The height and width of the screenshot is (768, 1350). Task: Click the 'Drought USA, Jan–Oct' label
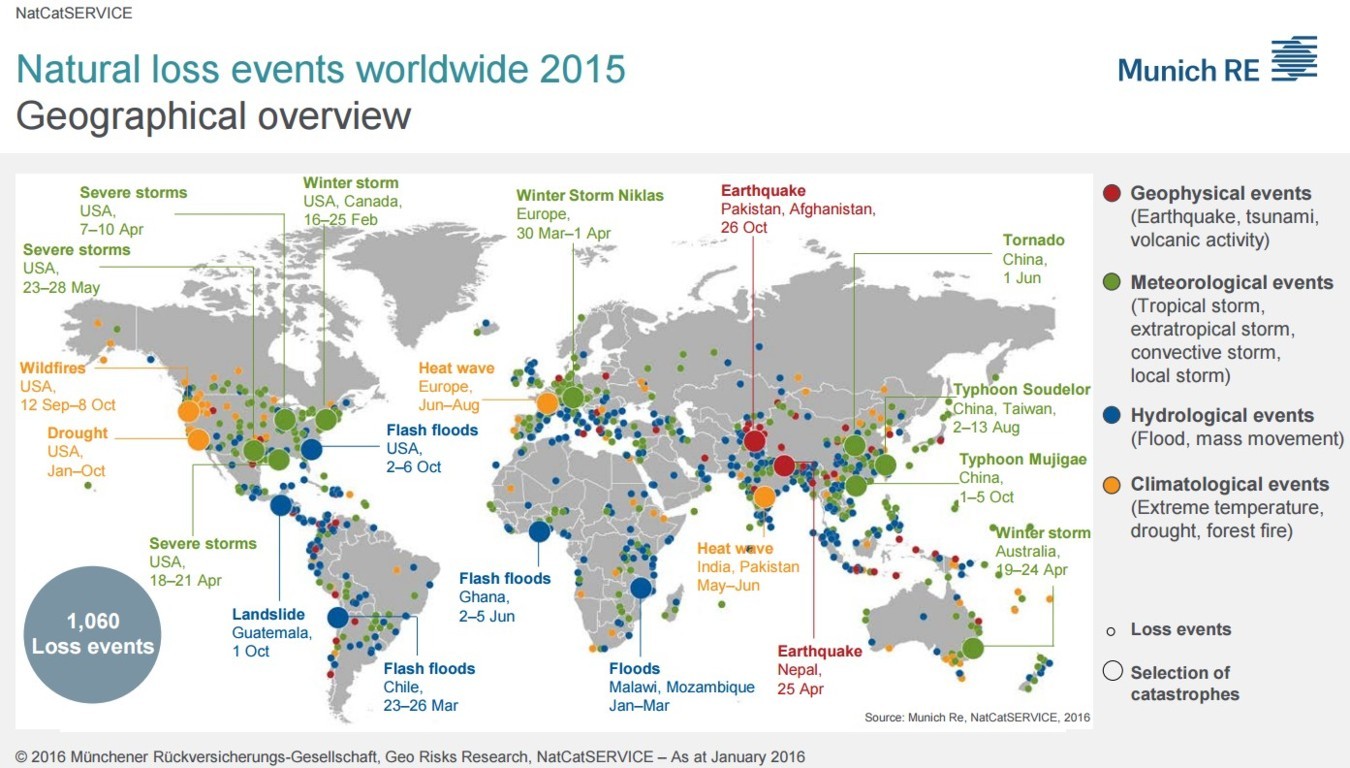(77, 452)
